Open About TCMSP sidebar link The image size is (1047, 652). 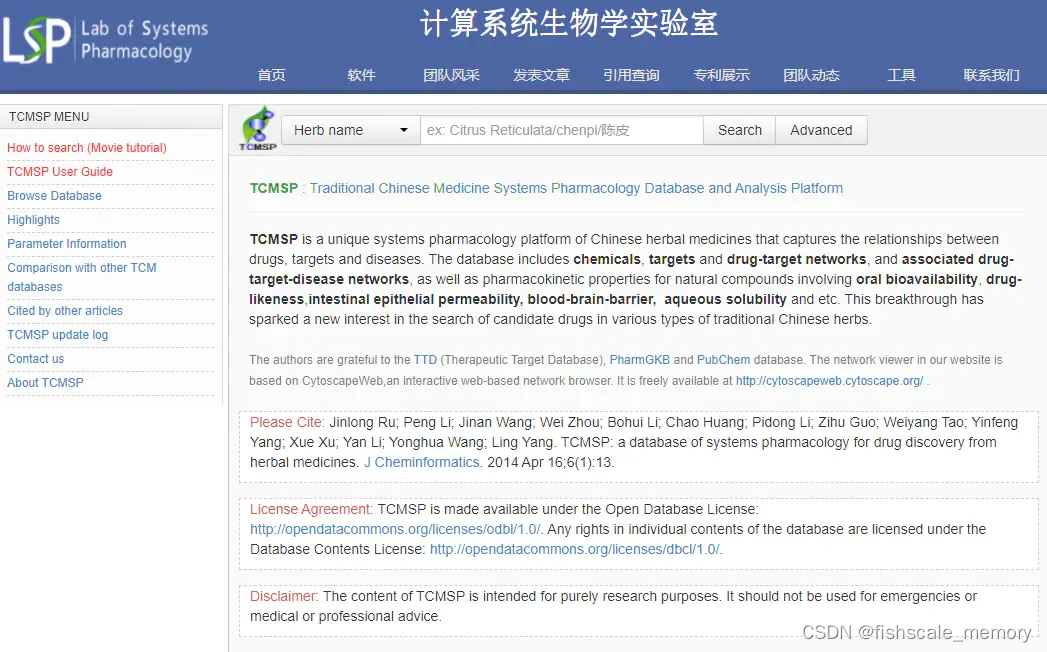(x=45, y=383)
